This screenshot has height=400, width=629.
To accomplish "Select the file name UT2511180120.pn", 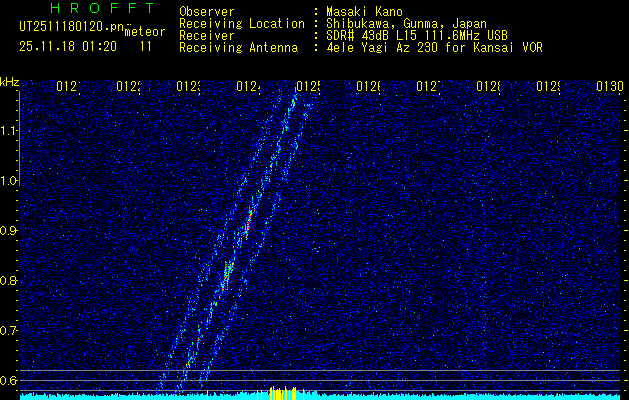I will (x=72, y=26).
